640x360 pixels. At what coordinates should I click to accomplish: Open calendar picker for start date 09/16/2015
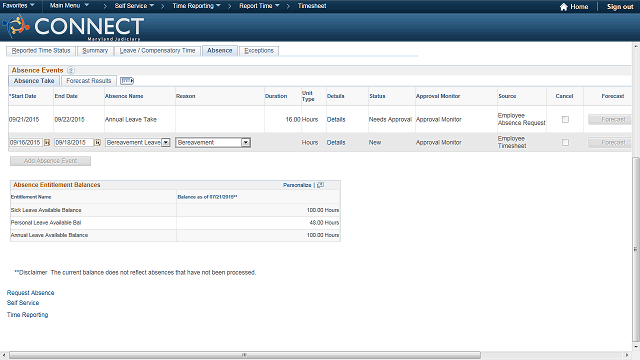pyautogui.click(x=47, y=142)
